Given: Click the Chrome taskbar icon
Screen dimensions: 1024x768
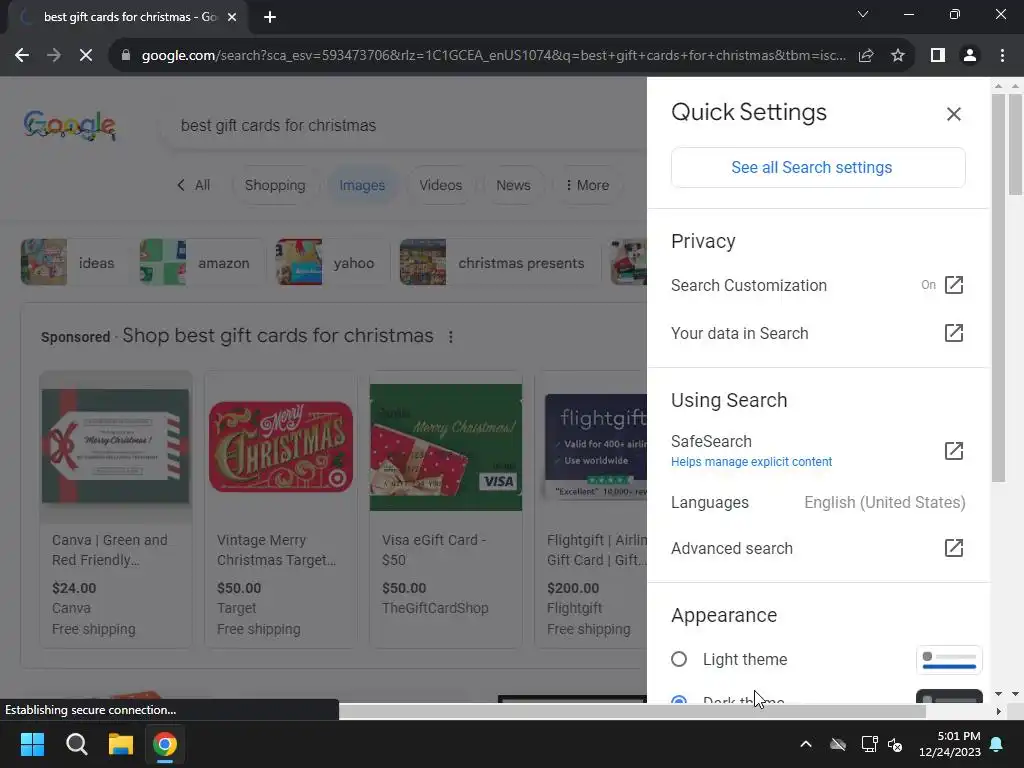Looking at the screenshot, I should point(165,744).
